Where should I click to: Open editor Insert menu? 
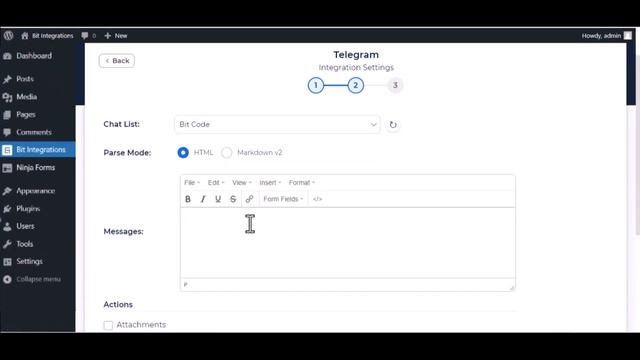(270, 182)
